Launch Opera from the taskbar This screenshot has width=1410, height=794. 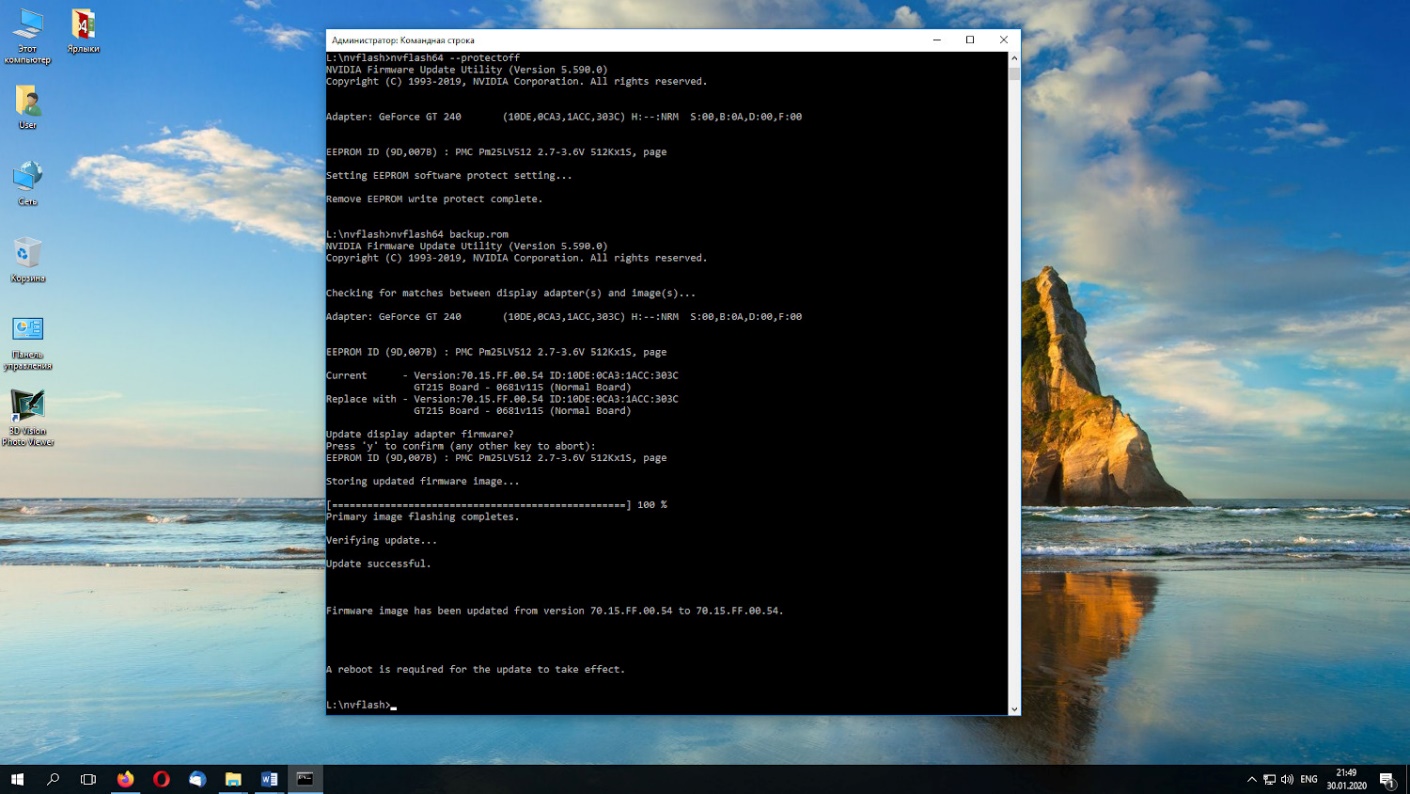161,779
